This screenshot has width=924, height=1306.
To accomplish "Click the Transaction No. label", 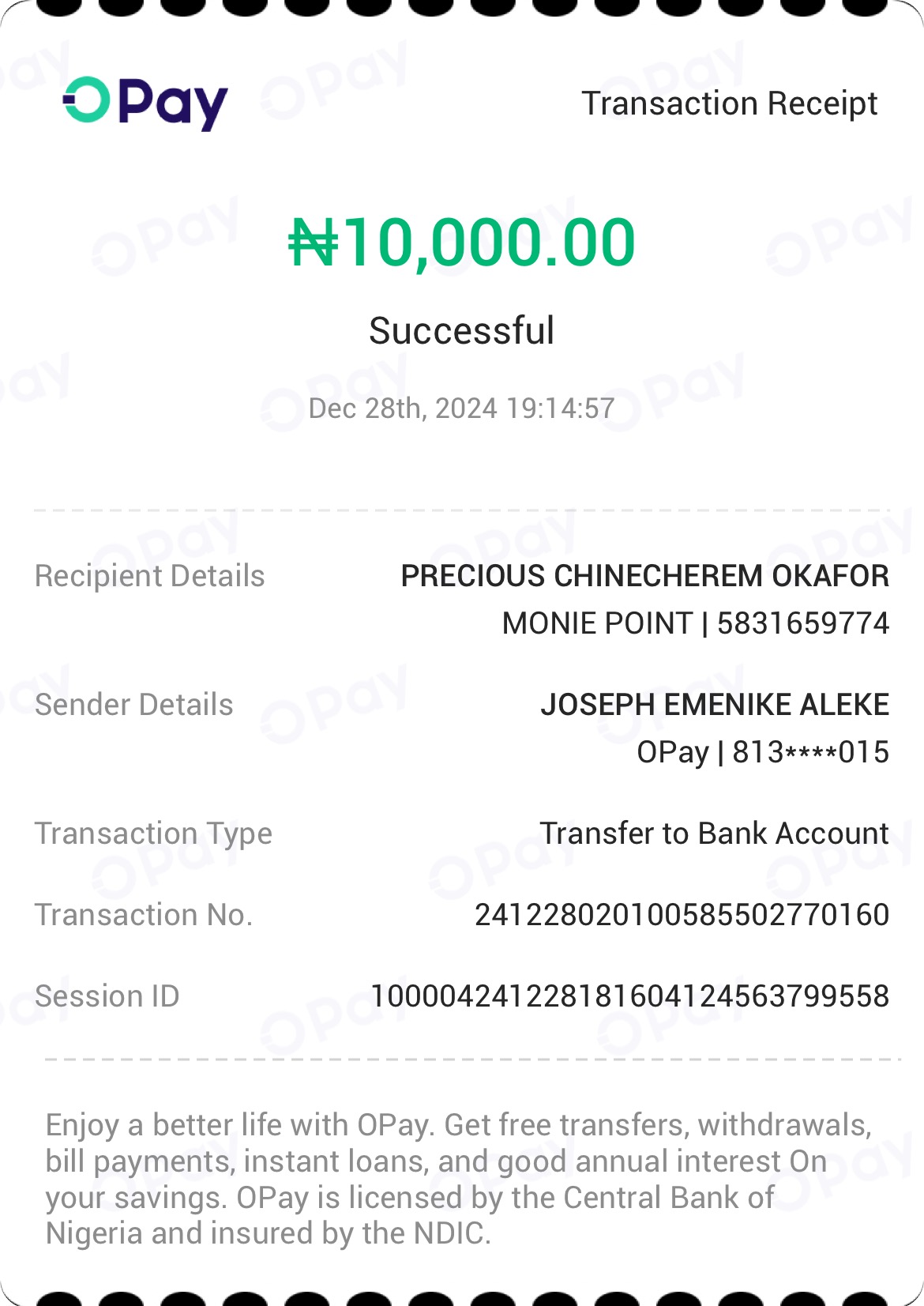I will 144,915.
